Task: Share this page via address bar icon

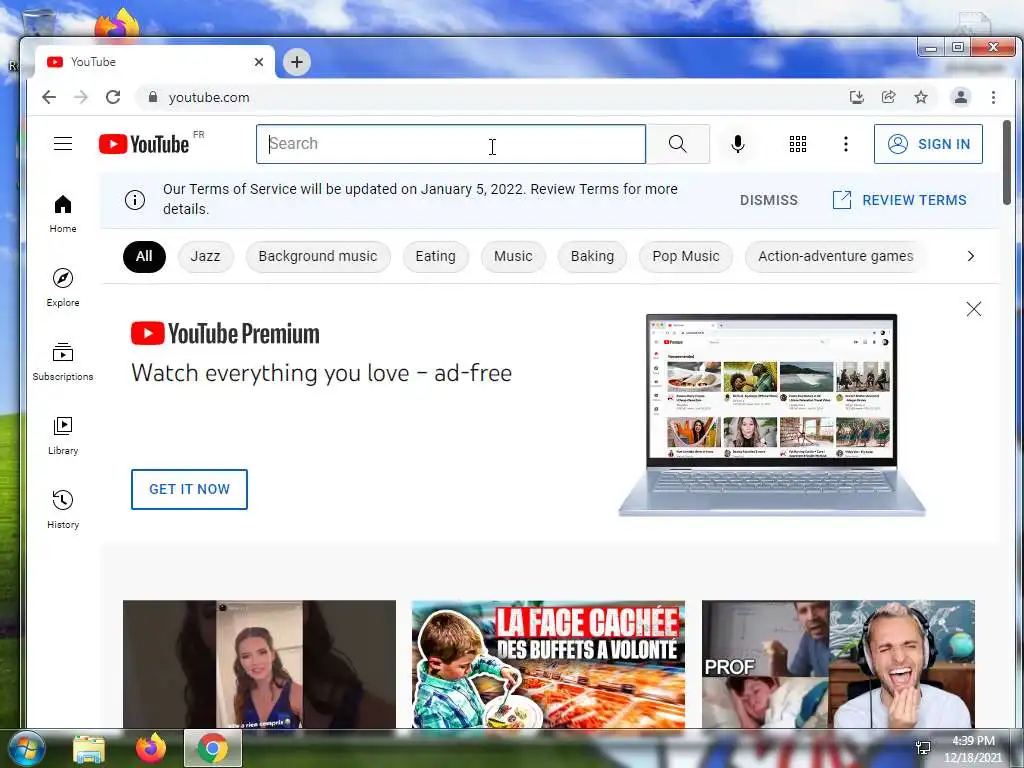Action: (889, 97)
